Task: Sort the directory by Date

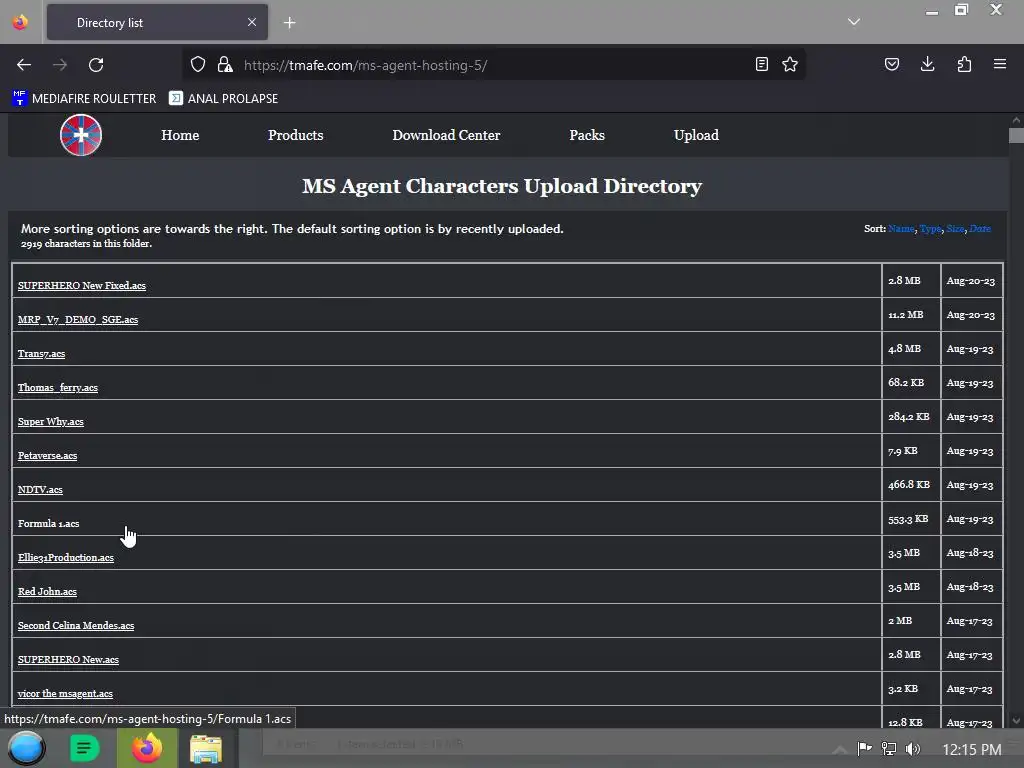Action: 980,229
